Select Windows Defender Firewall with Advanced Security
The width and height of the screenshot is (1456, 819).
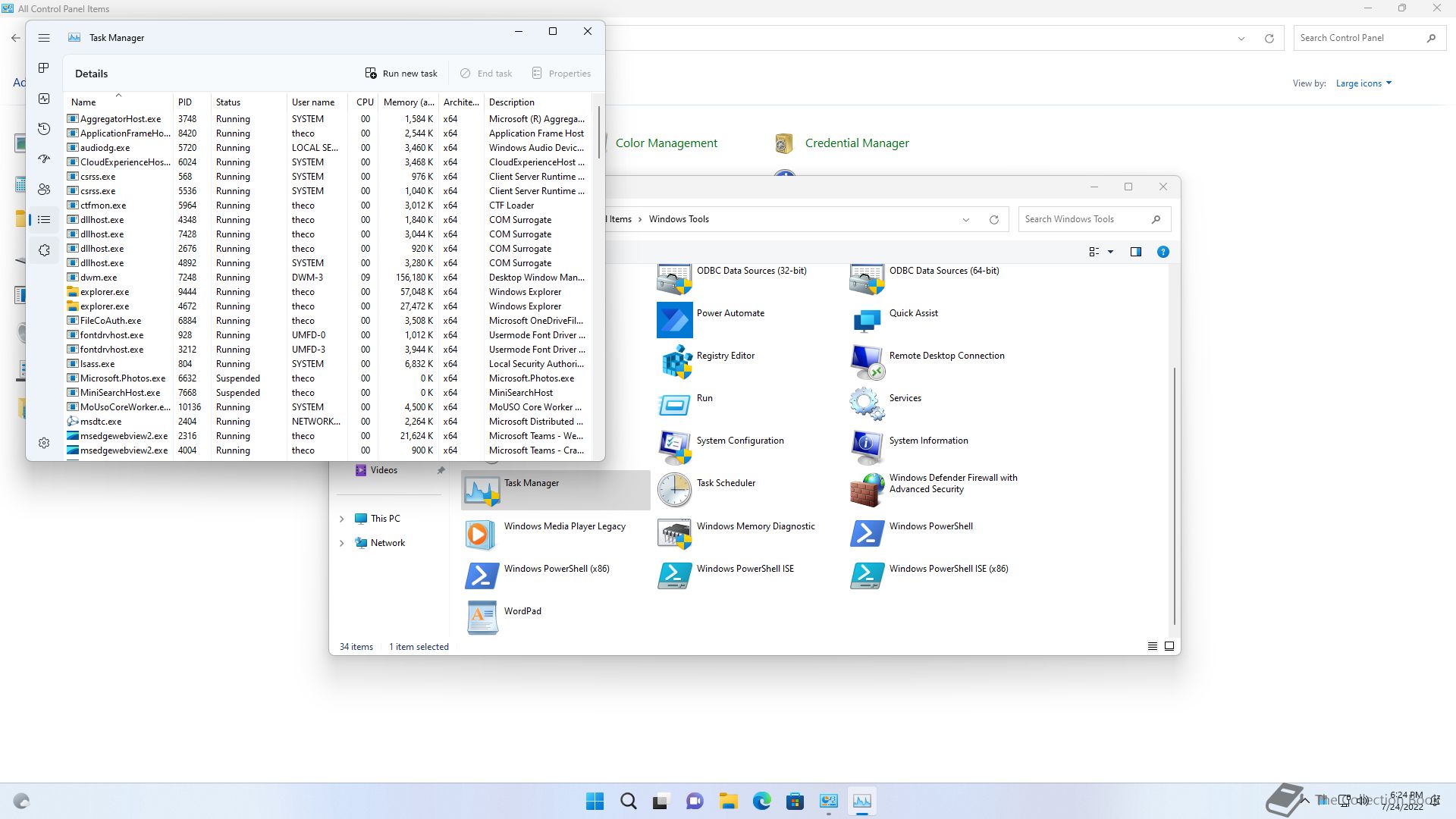(x=934, y=489)
